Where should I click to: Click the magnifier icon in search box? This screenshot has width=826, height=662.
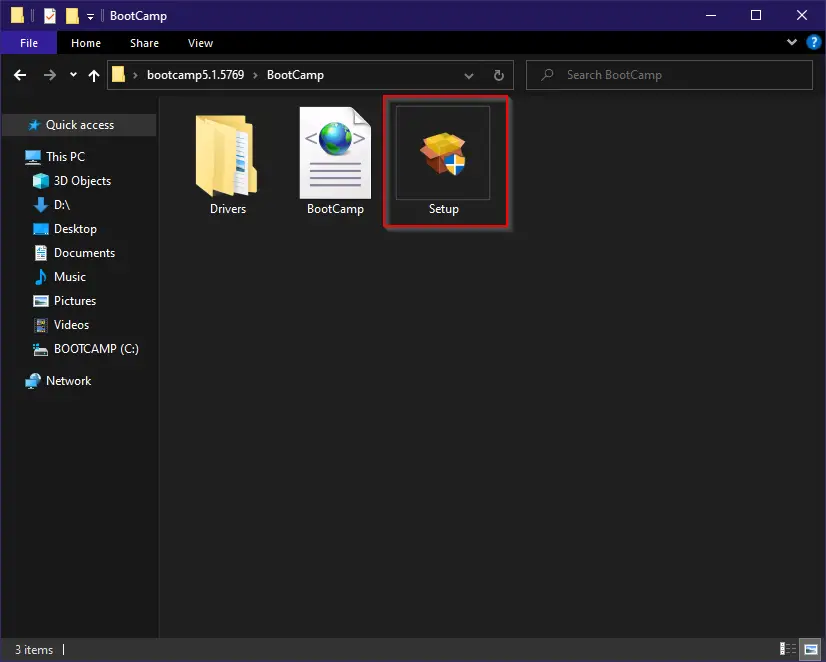tap(547, 75)
